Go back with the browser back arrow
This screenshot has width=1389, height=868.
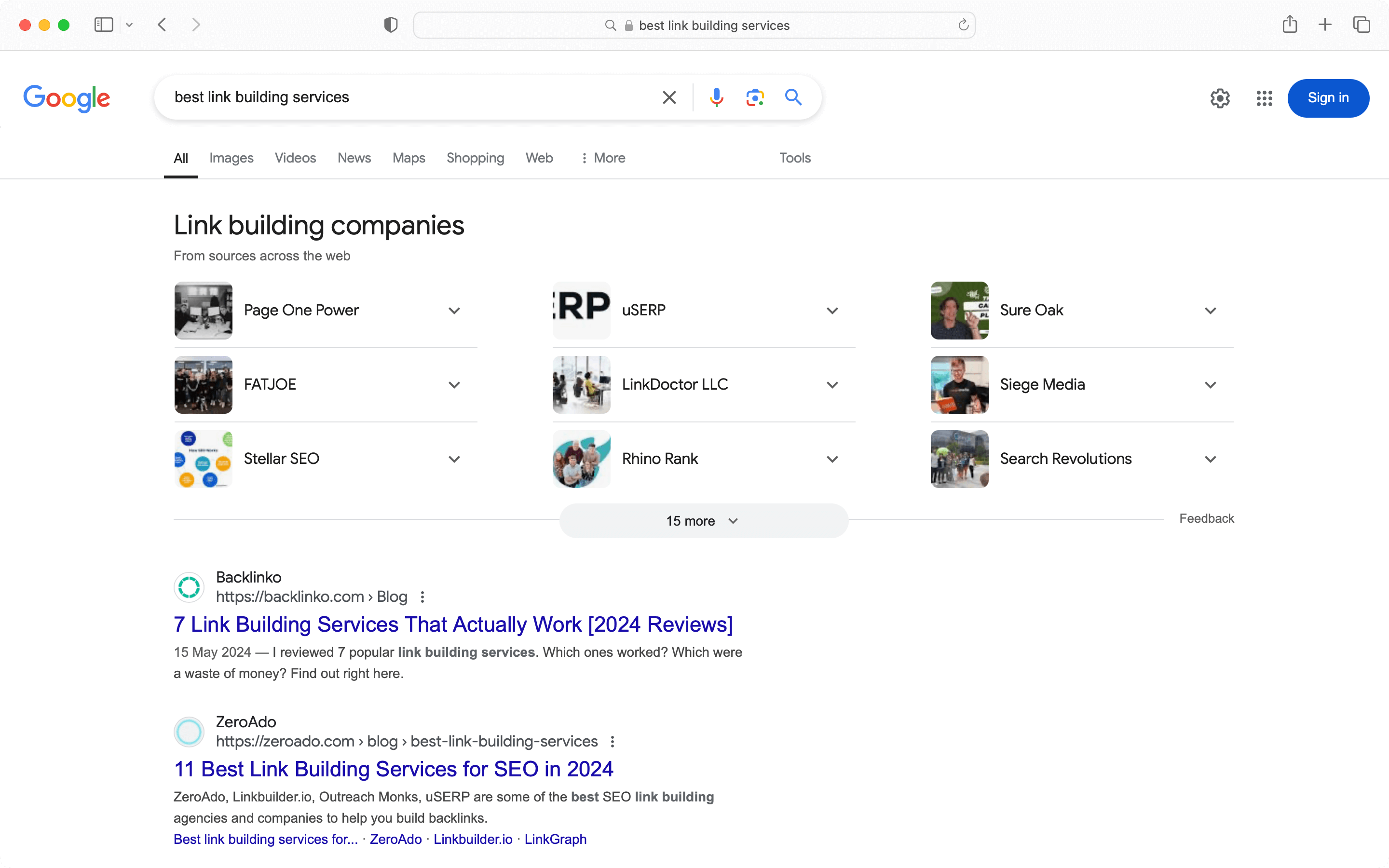(163, 25)
